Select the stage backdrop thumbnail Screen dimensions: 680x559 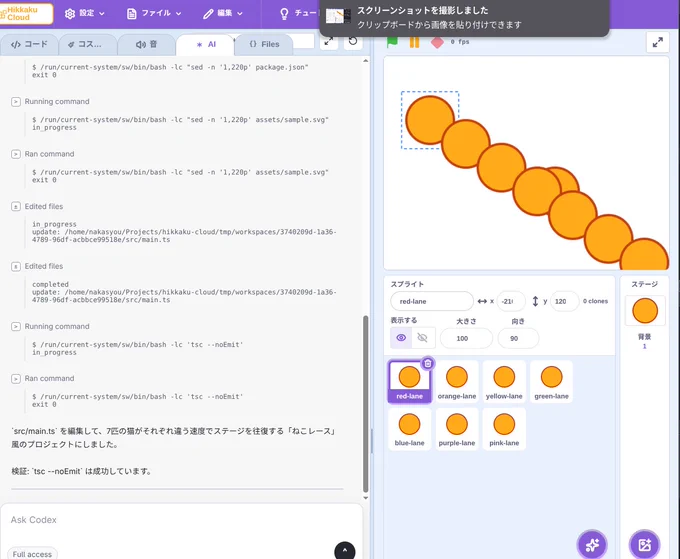pyautogui.click(x=645, y=311)
